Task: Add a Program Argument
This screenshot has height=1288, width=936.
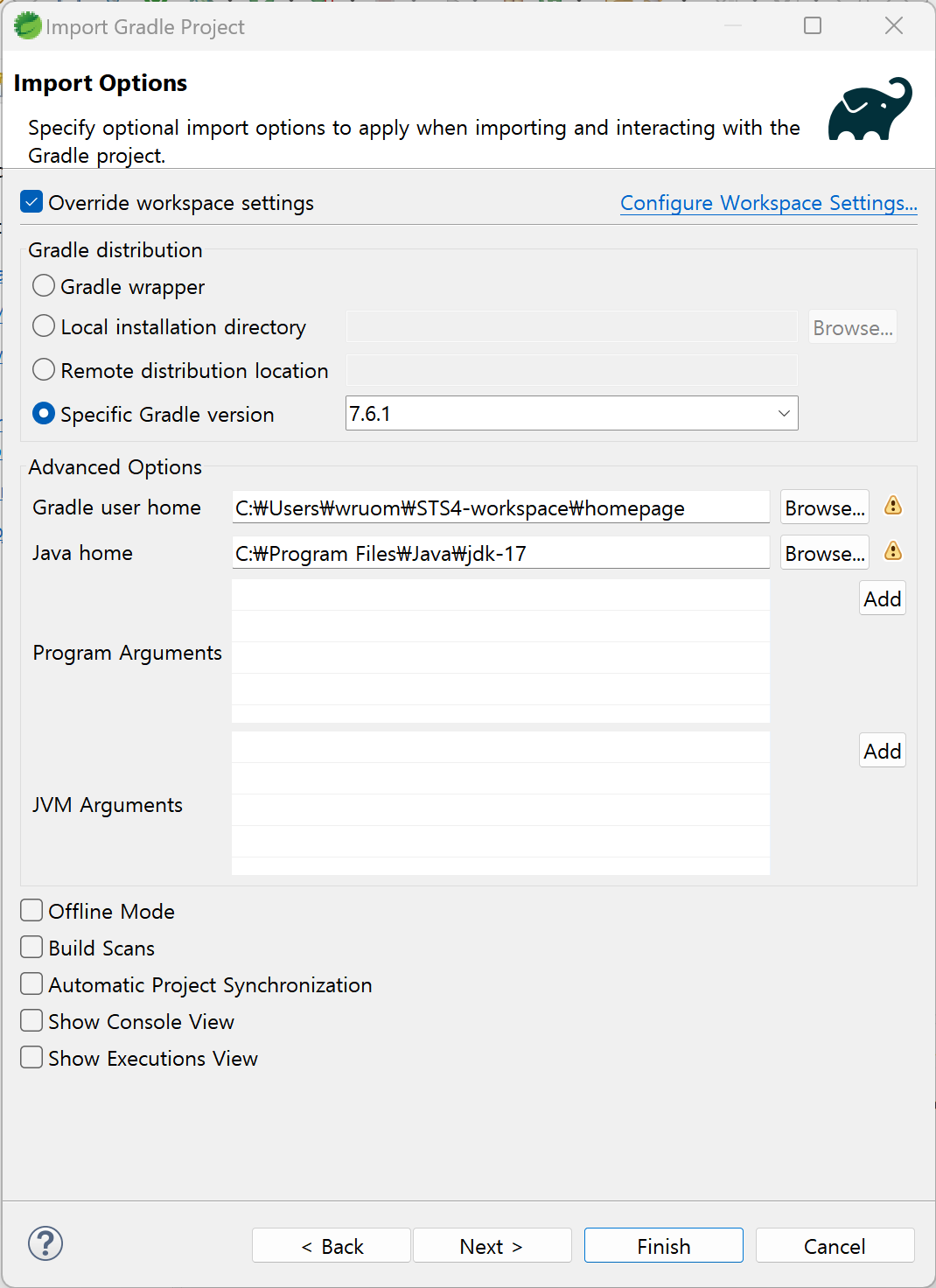Action: [x=882, y=598]
